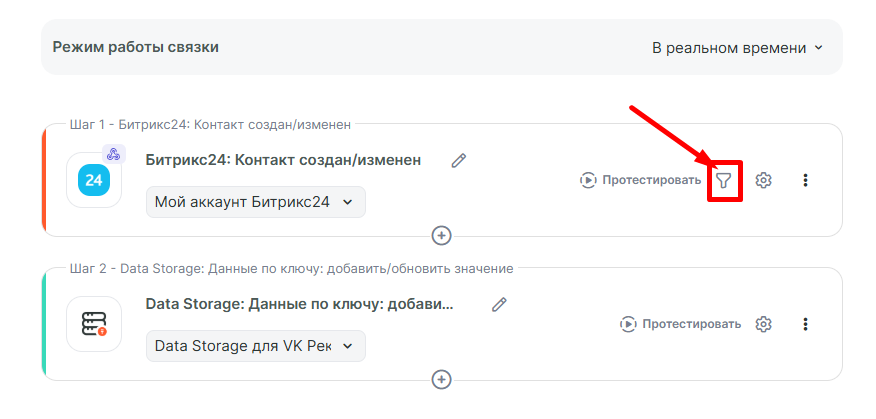Open the three-dot menu for Step 2

click(805, 324)
